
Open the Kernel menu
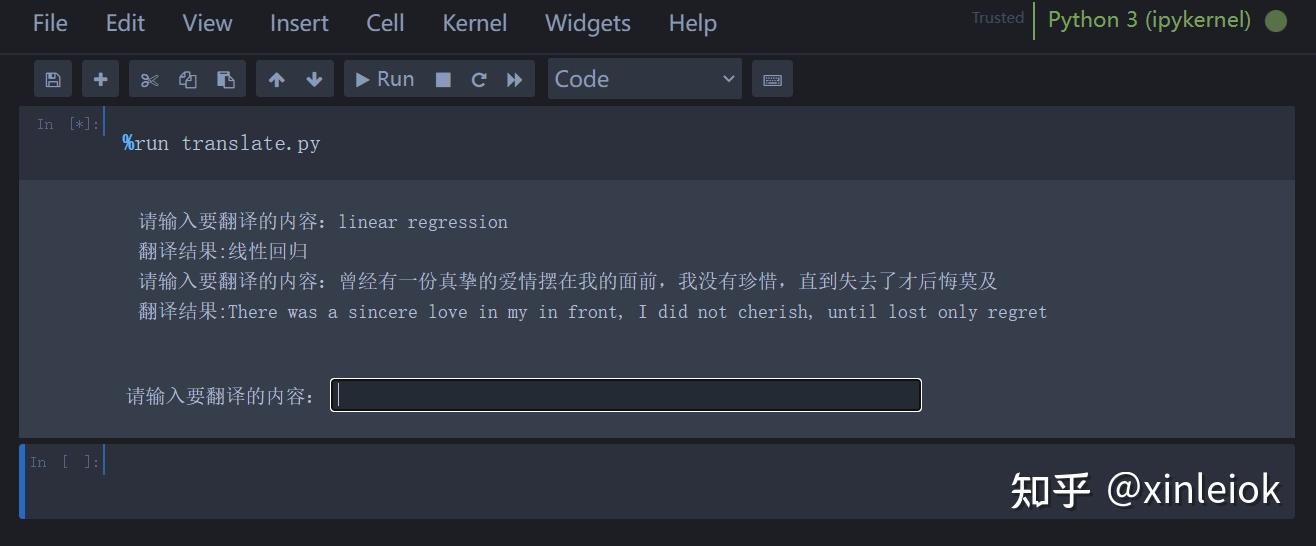[x=474, y=23]
